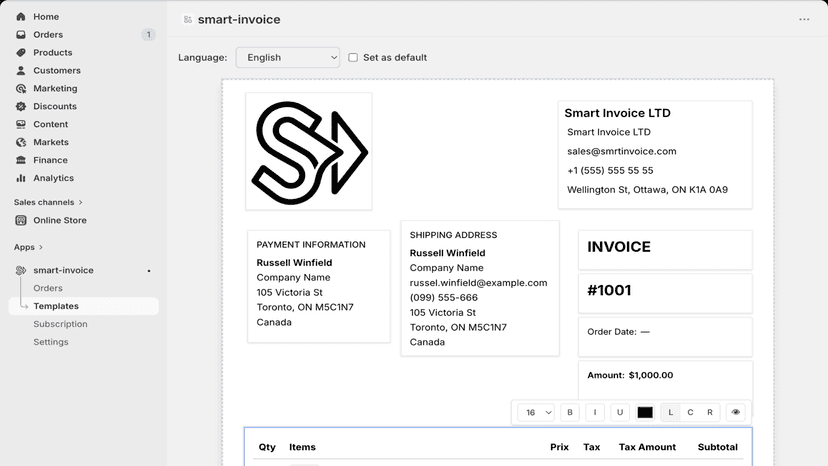Select the INVOICE title block
Screen dimensions: 828x466
665,250
